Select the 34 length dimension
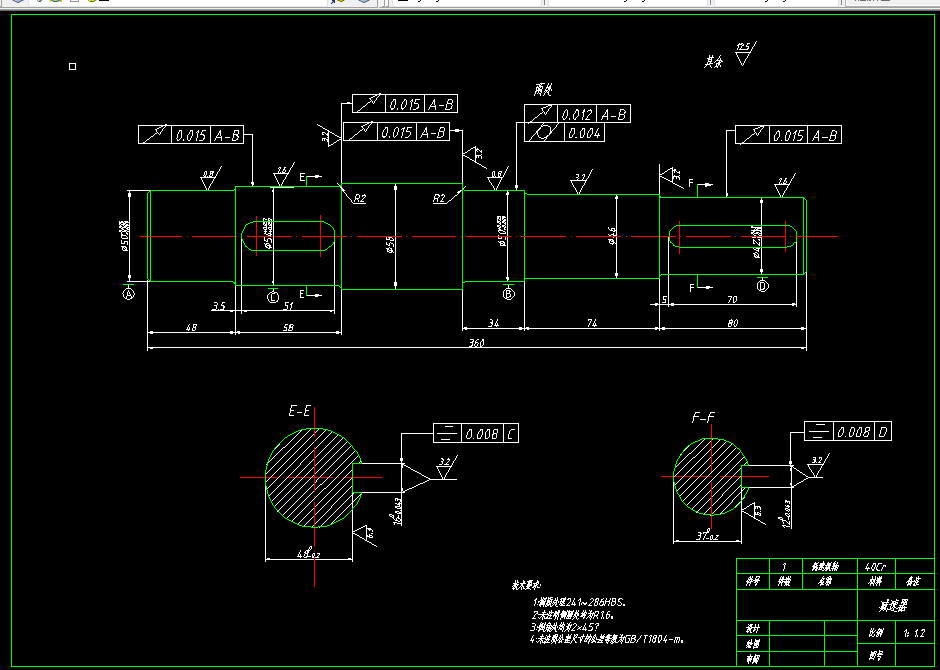Image resolution: width=940 pixels, height=670 pixels. 493,323
